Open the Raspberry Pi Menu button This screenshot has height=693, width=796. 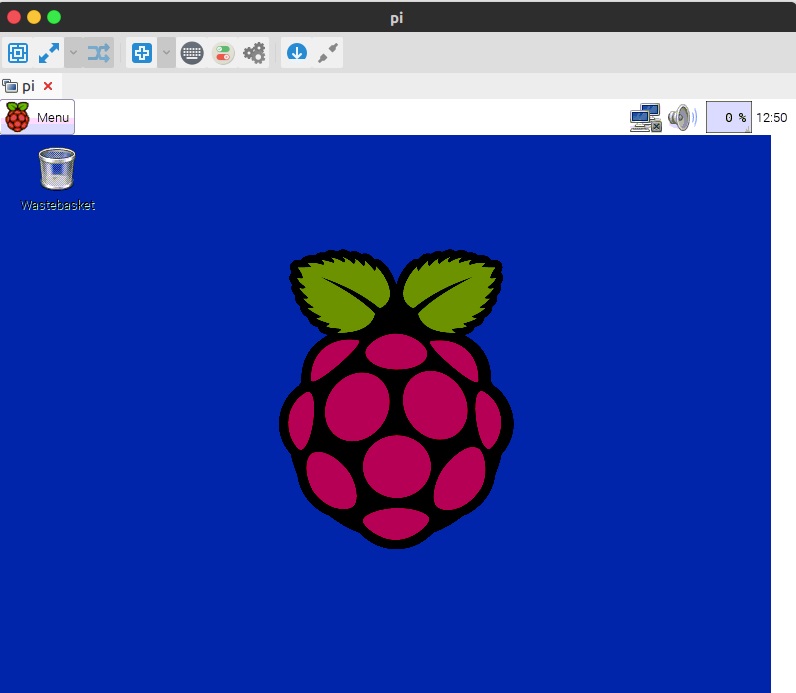click(x=38, y=117)
